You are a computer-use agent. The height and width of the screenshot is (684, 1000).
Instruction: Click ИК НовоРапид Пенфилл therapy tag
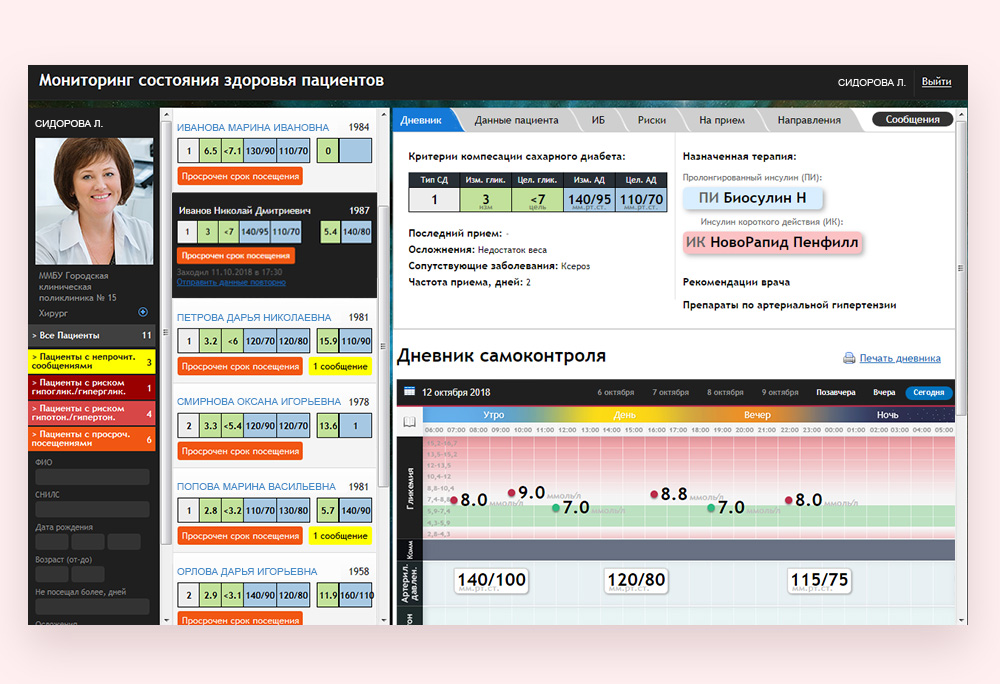[772, 243]
